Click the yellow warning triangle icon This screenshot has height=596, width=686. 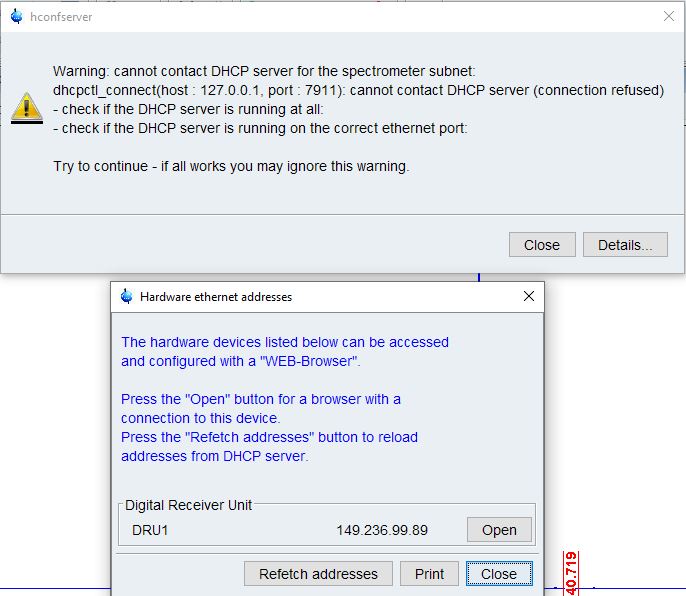(x=26, y=108)
